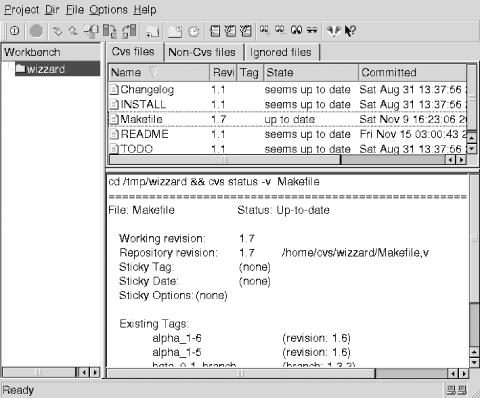The width and height of the screenshot is (481, 398).
Task: Click file list horizontal scrollbar left arrow
Action: 450,160
